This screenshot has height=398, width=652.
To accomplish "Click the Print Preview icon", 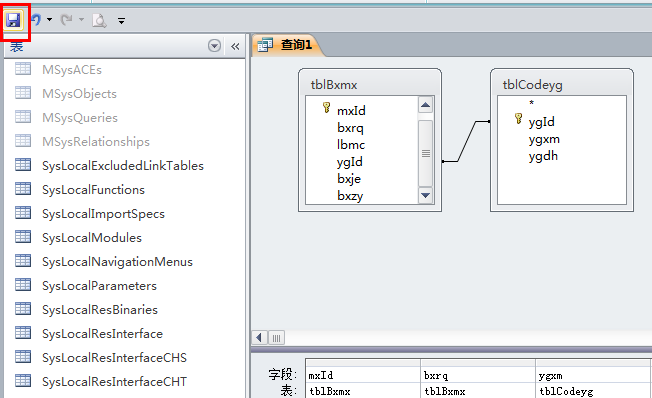I will tap(99, 20).
